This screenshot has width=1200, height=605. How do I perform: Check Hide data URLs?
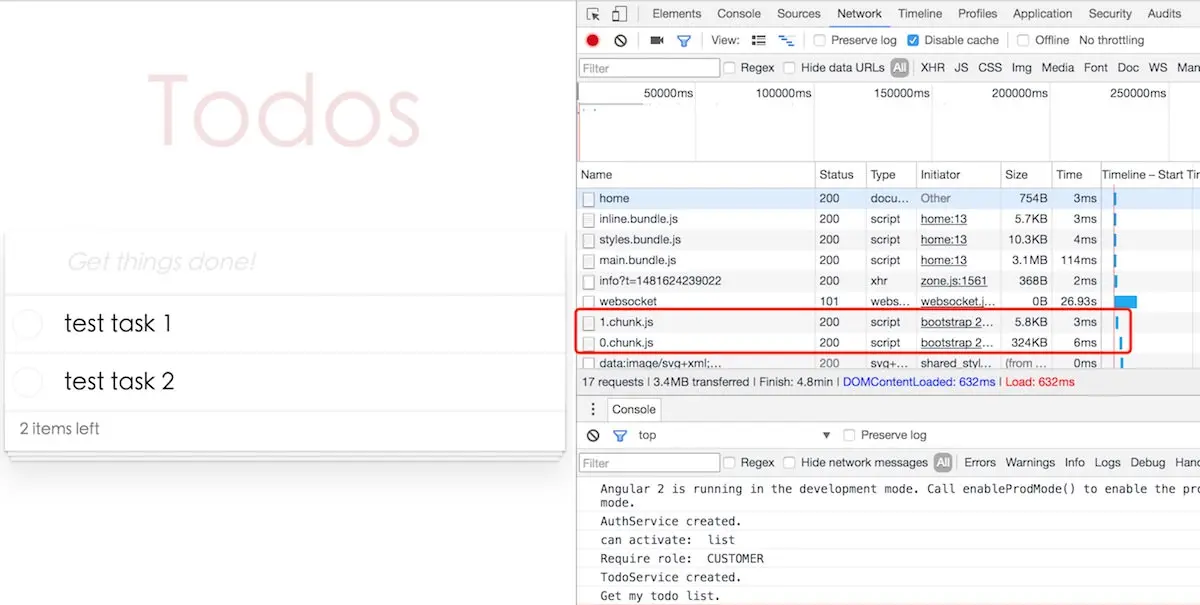pos(789,68)
